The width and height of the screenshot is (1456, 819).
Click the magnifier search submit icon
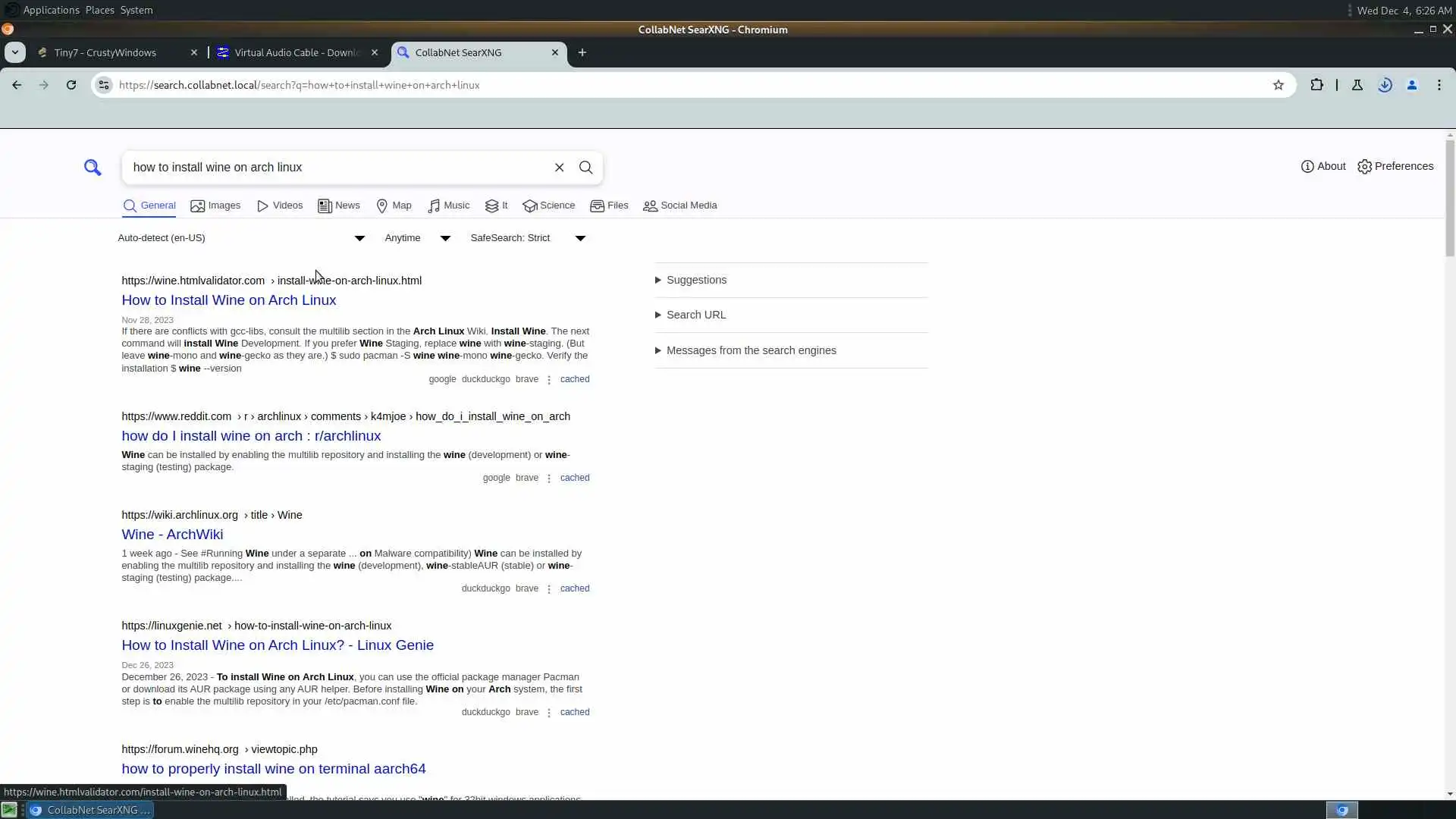point(585,168)
